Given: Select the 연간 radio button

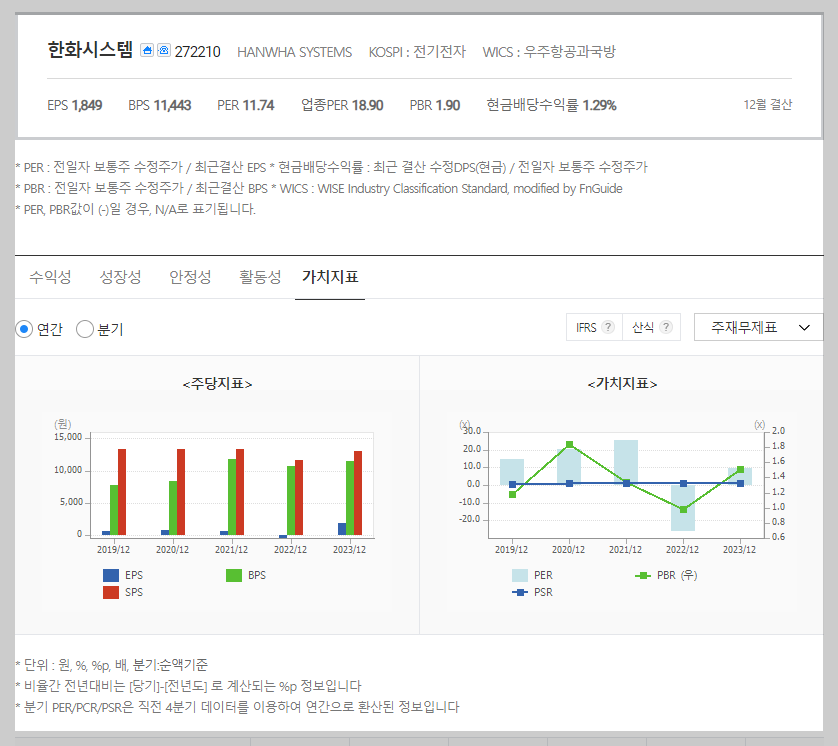Looking at the screenshot, I should point(24,329).
